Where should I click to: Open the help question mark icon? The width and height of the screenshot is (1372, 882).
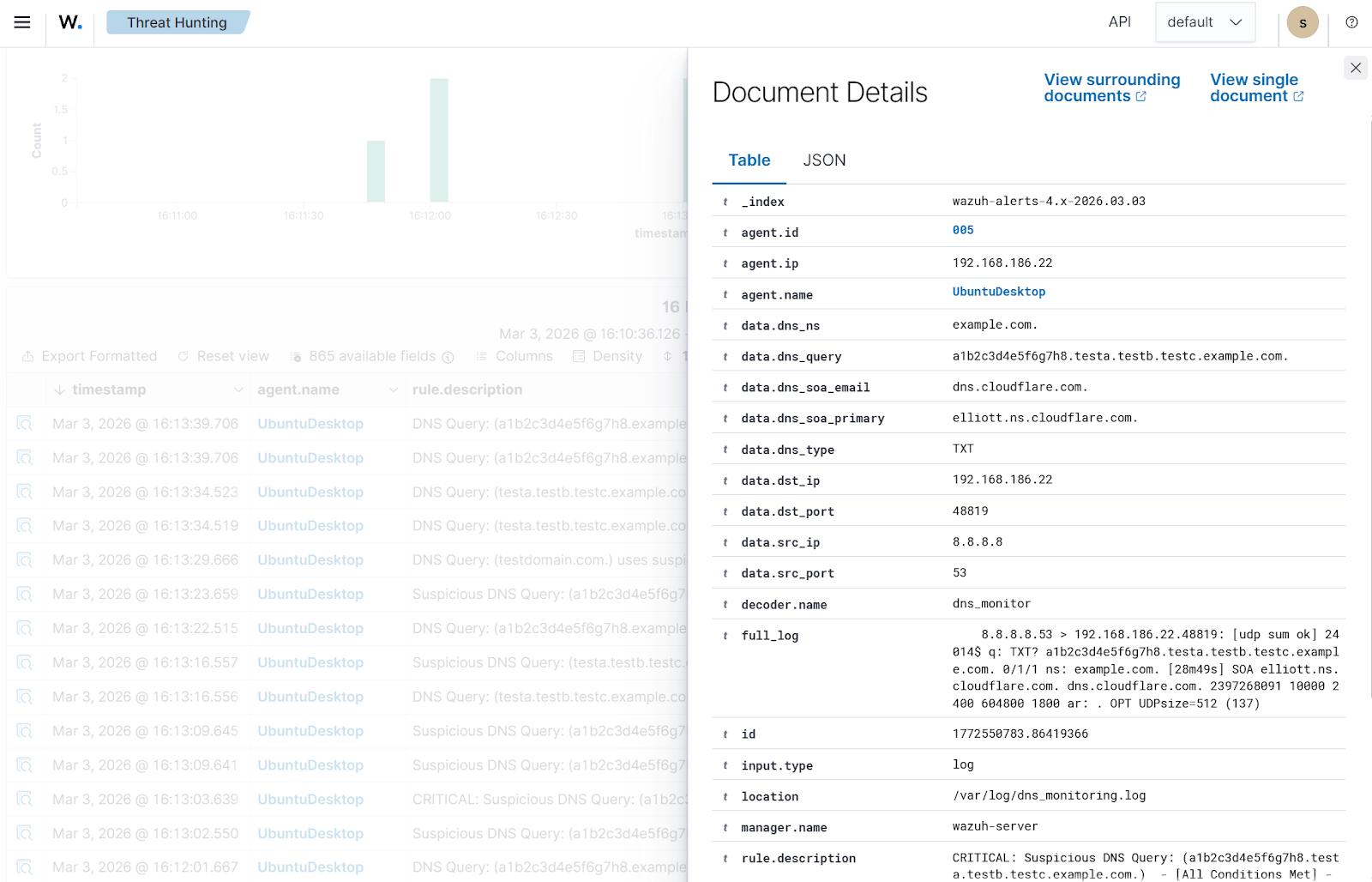pos(1351,21)
